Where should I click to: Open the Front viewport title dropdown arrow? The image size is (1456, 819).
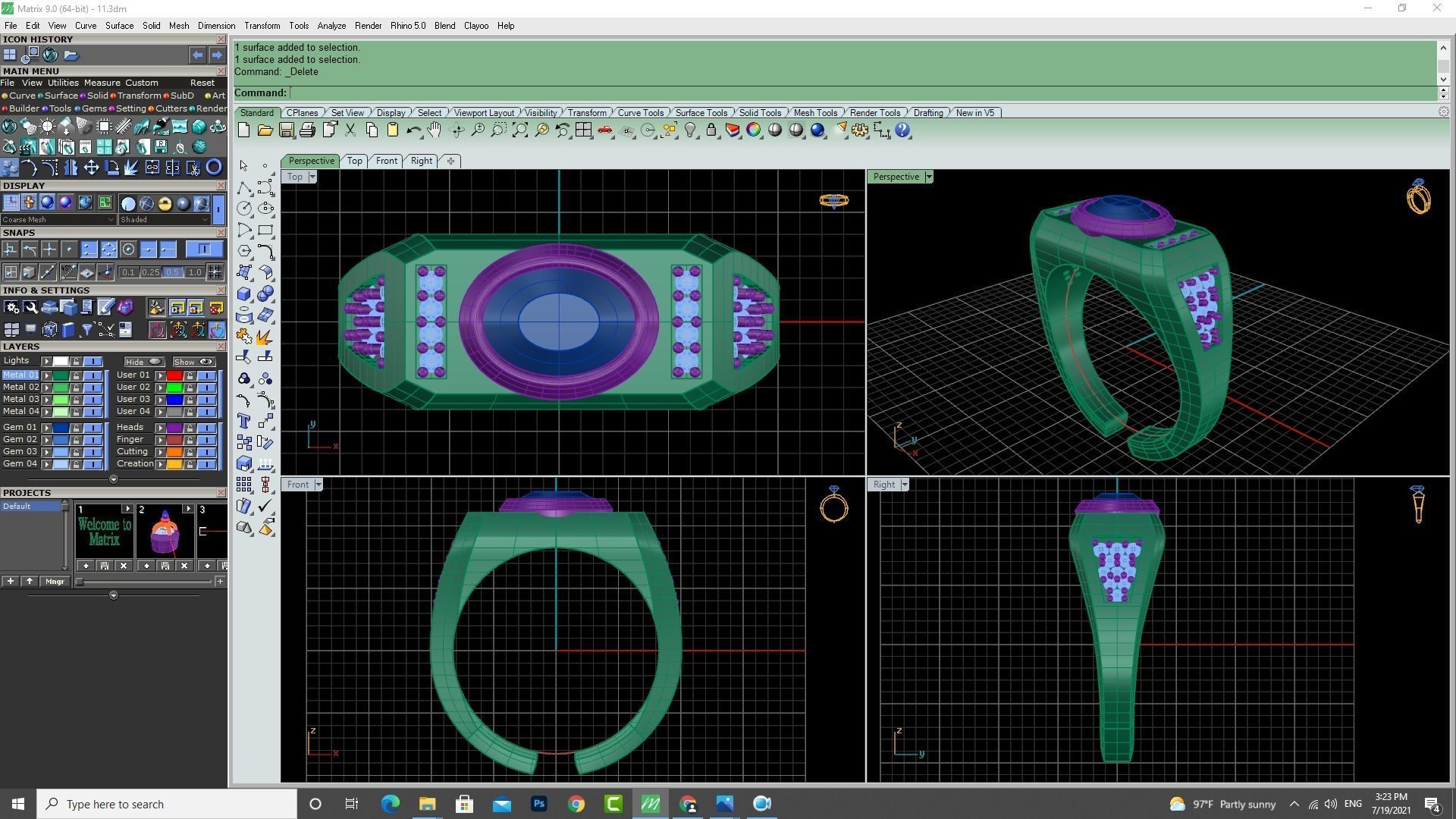point(318,485)
